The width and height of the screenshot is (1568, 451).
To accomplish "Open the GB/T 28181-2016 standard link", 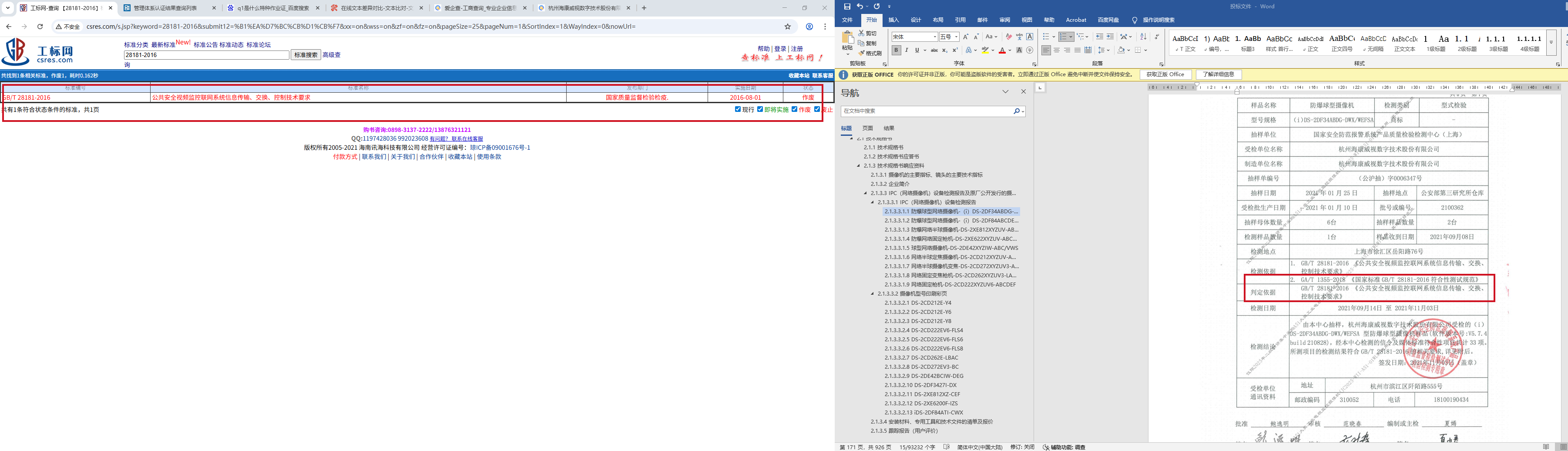I will coord(26,98).
